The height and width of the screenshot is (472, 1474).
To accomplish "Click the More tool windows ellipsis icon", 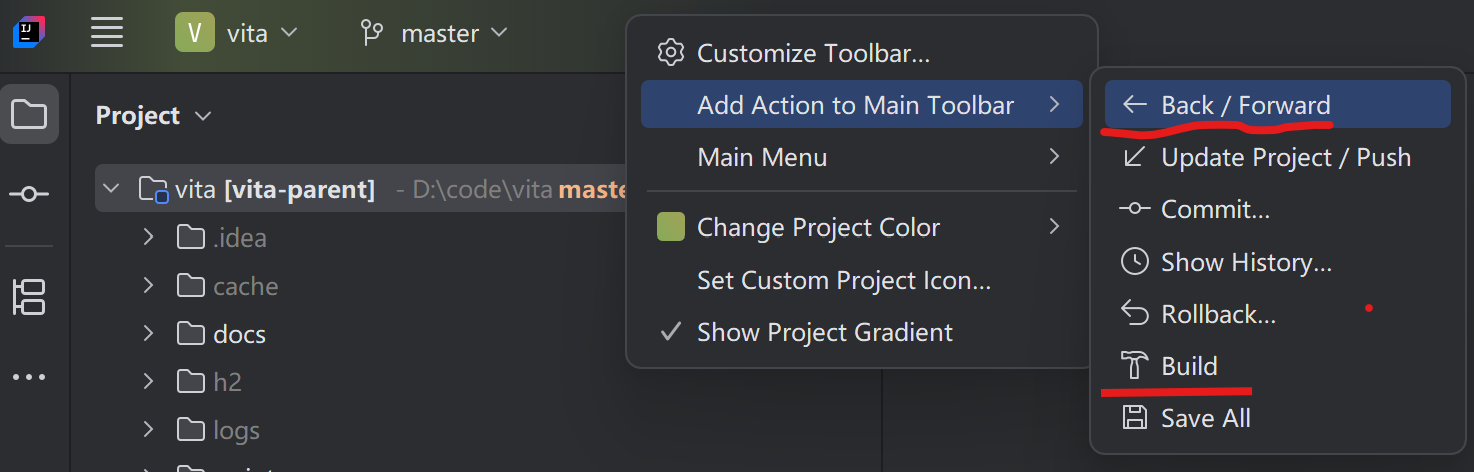I will coord(29,377).
